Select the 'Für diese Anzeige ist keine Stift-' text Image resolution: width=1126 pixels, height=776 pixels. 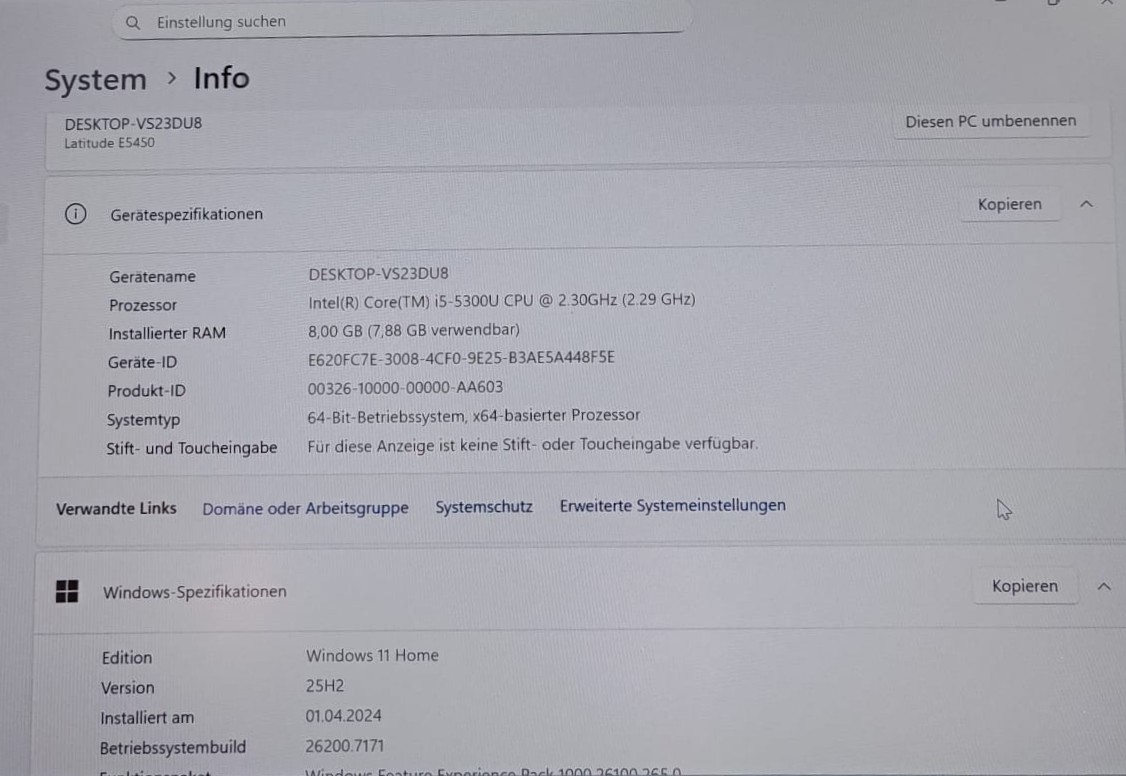coord(532,445)
